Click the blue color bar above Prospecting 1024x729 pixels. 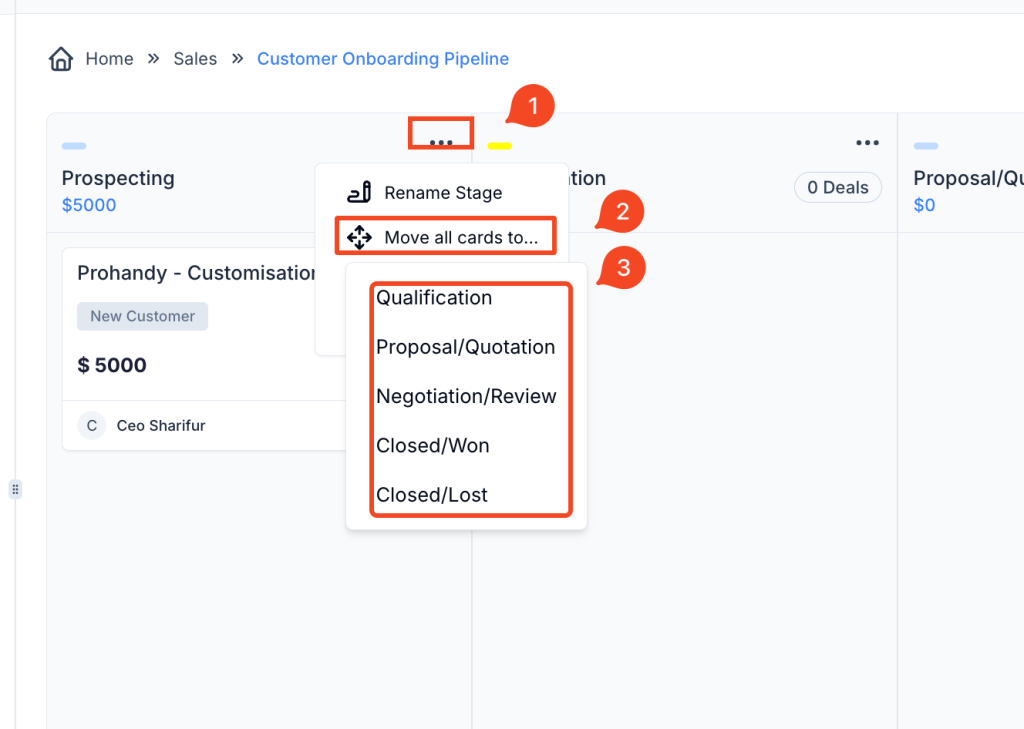pyautogui.click(x=74, y=146)
